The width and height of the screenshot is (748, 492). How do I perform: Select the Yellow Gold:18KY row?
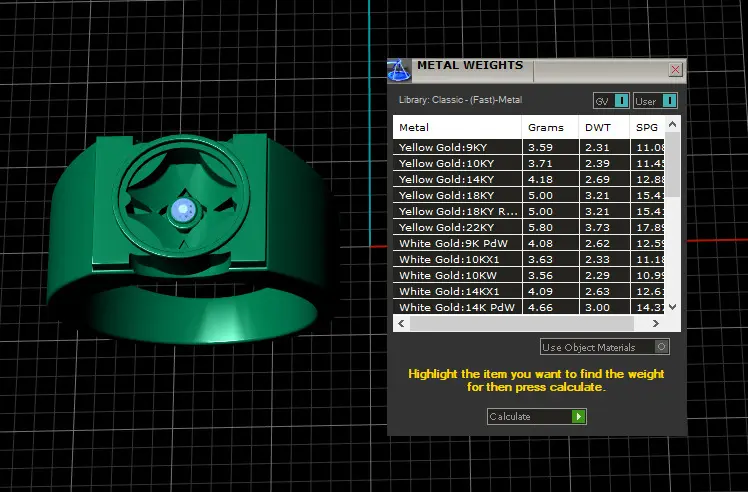point(529,195)
